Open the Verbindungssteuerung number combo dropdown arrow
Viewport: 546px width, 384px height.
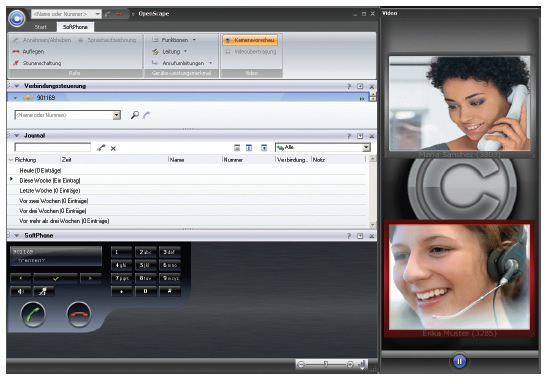point(117,115)
